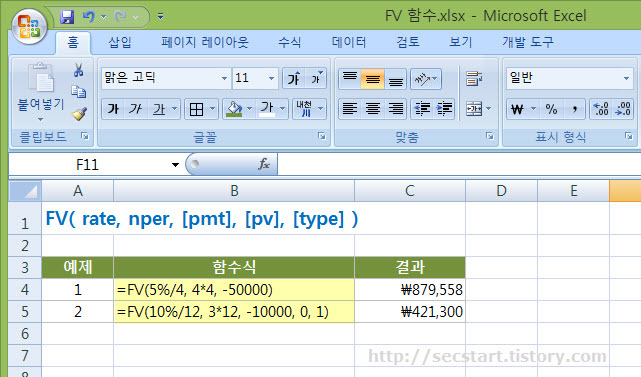
Task: Apply percent style
Action: (x=551, y=109)
